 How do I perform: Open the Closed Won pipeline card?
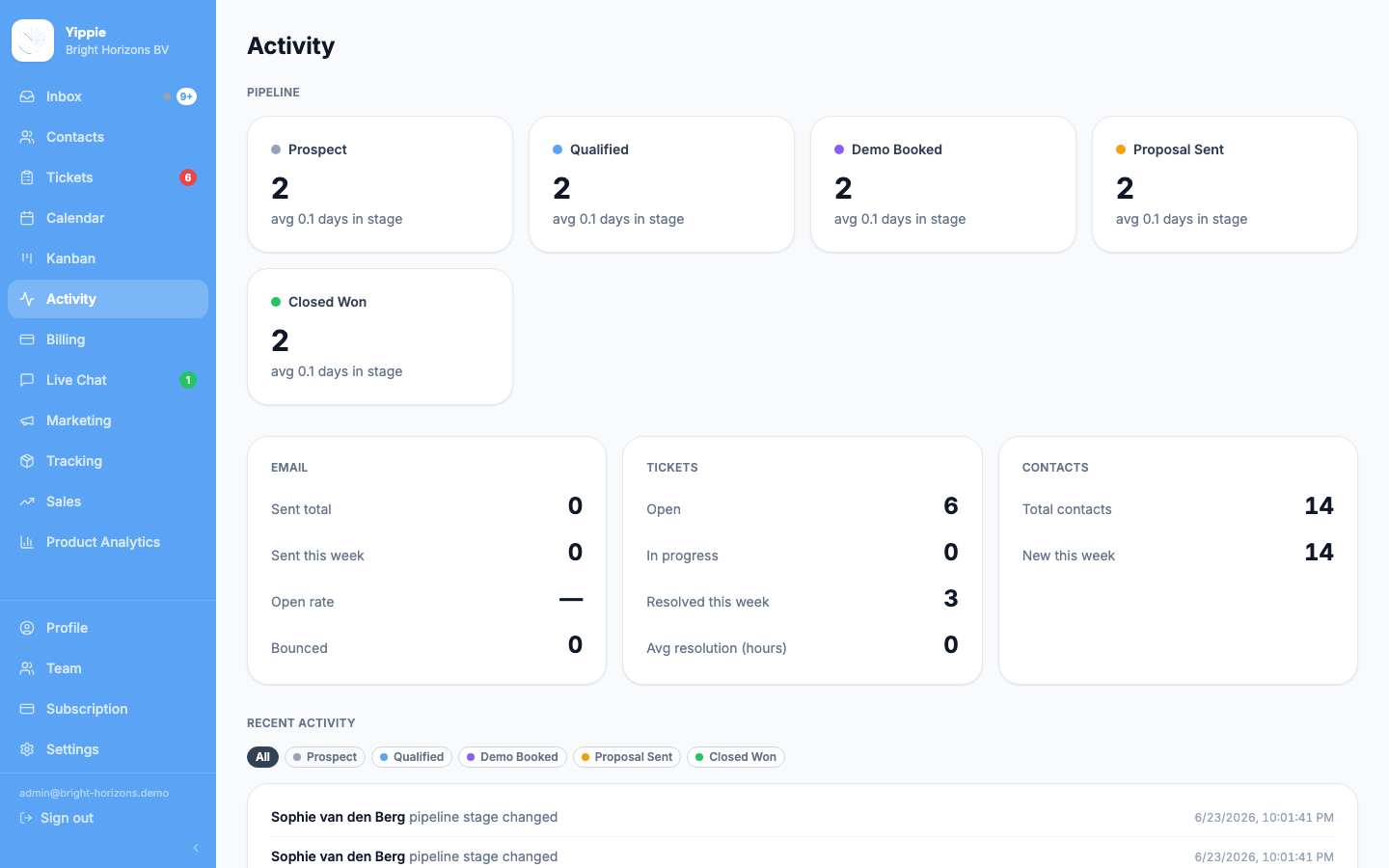380,337
